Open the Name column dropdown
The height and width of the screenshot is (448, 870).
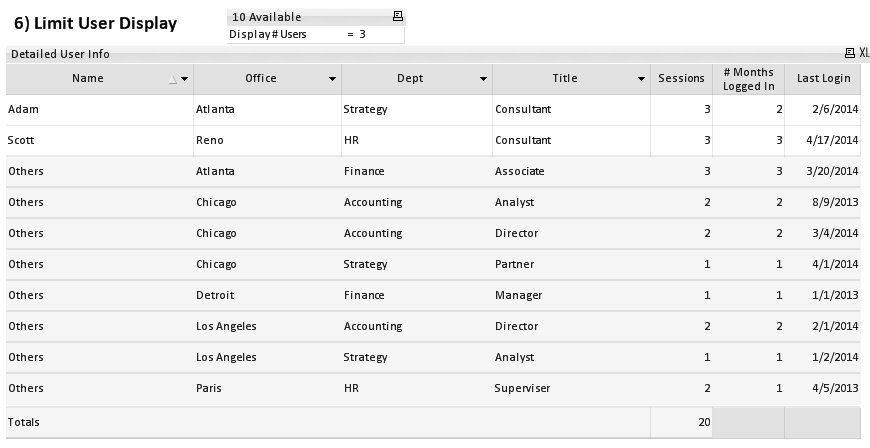coord(185,79)
